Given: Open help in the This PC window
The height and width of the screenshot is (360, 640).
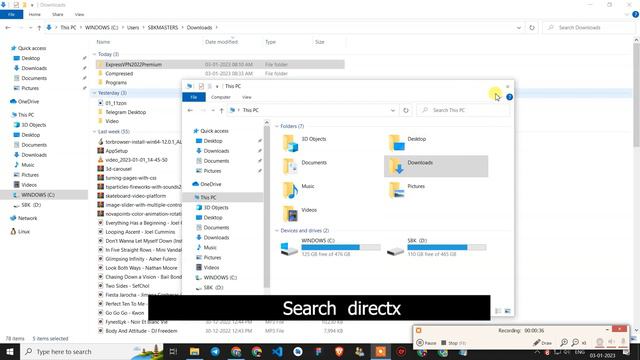Looking at the screenshot, I should pyautogui.click(x=509, y=97).
